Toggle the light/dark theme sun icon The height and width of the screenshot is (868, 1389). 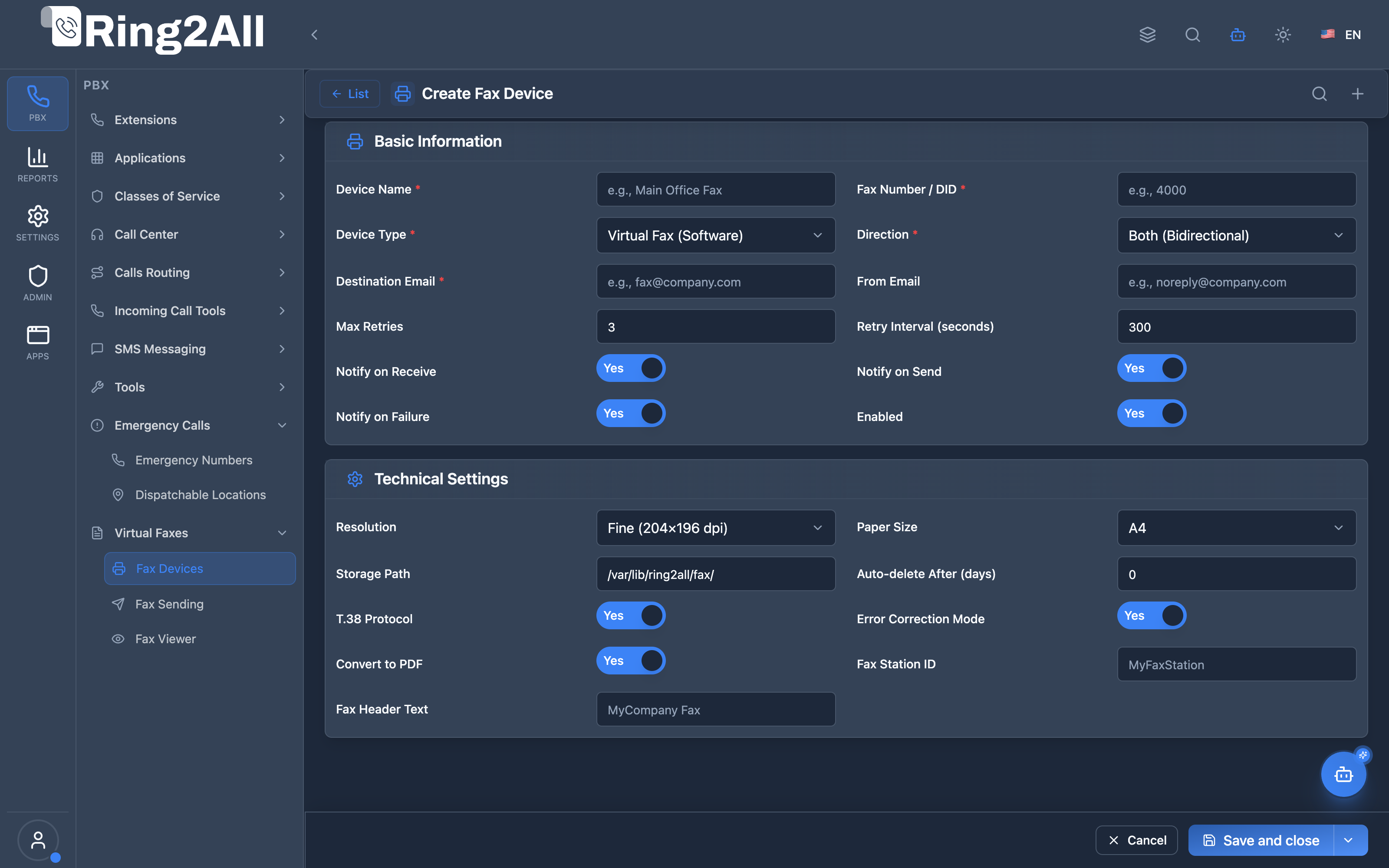1283,34
